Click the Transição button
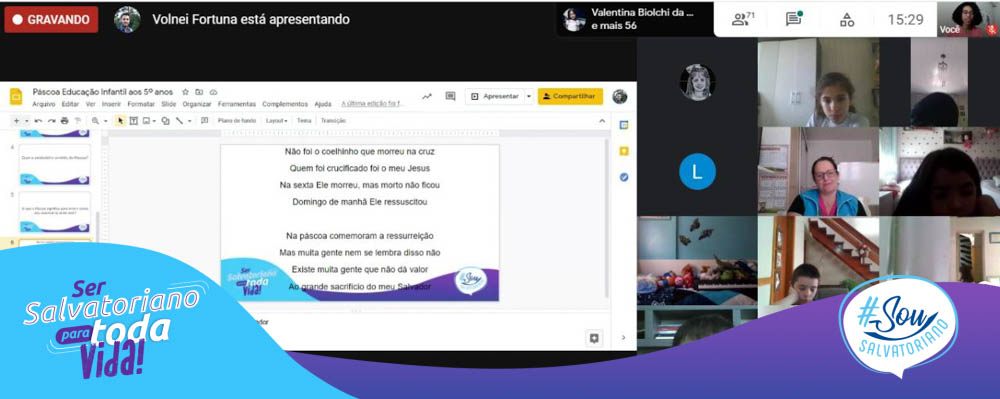The width and height of the screenshot is (1000, 399). click(333, 120)
